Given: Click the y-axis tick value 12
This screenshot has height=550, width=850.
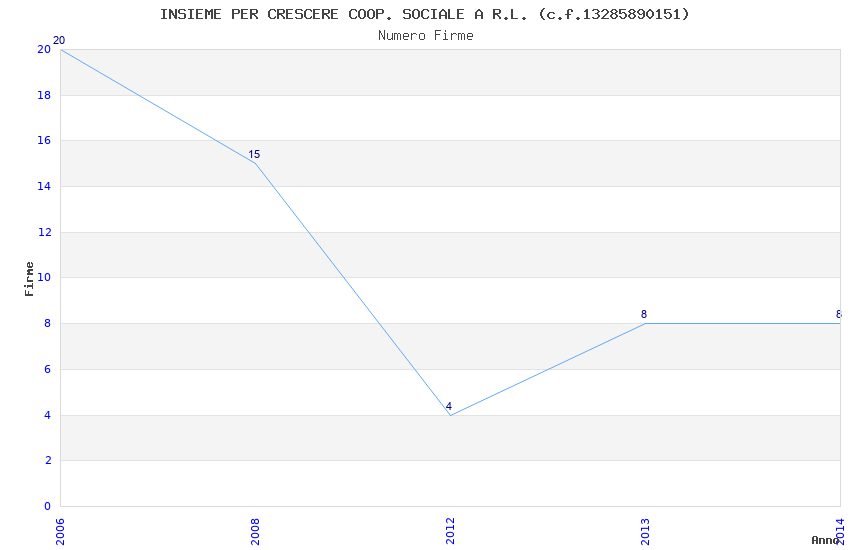Looking at the screenshot, I should coord(44,232).
